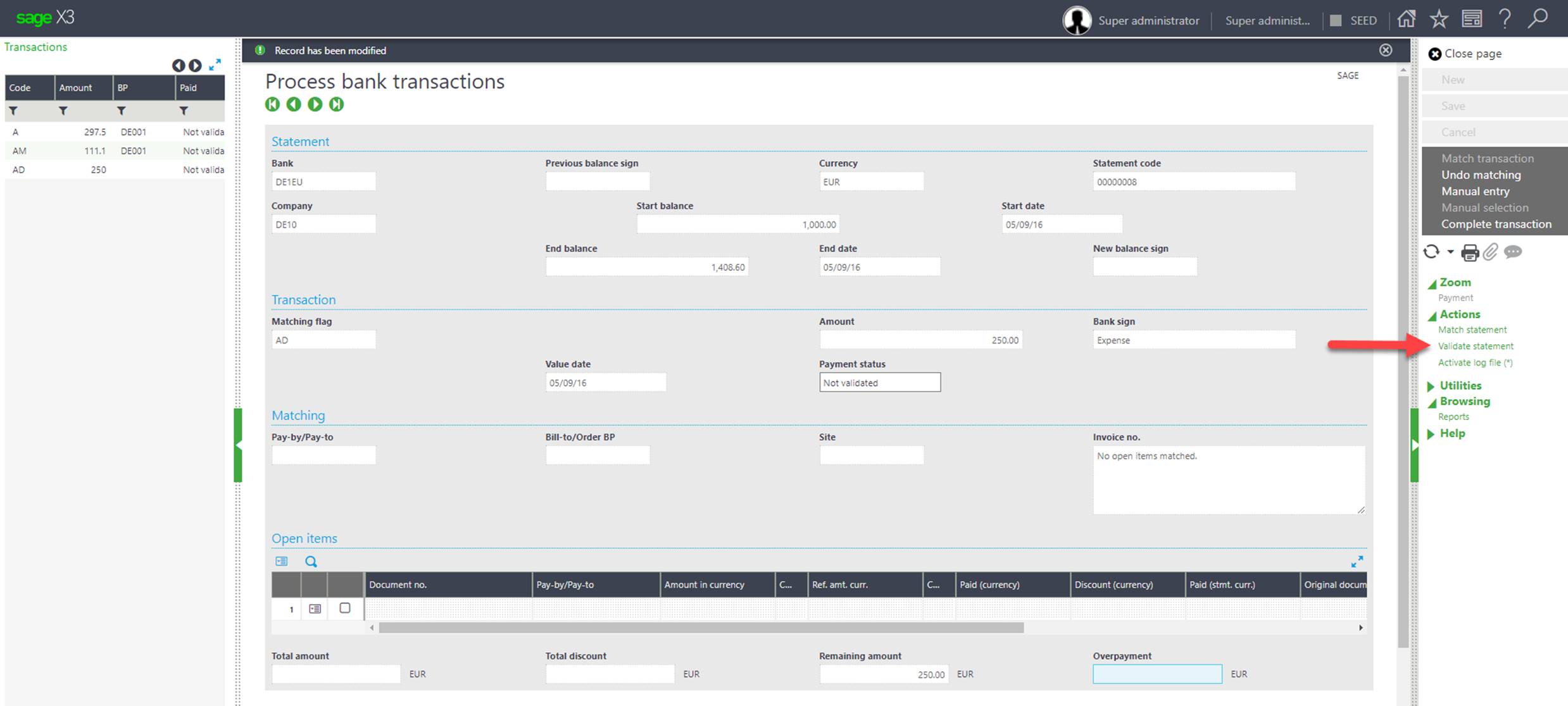
Task: Open comments with the speech bubble icon
Action: point(1513,252)
